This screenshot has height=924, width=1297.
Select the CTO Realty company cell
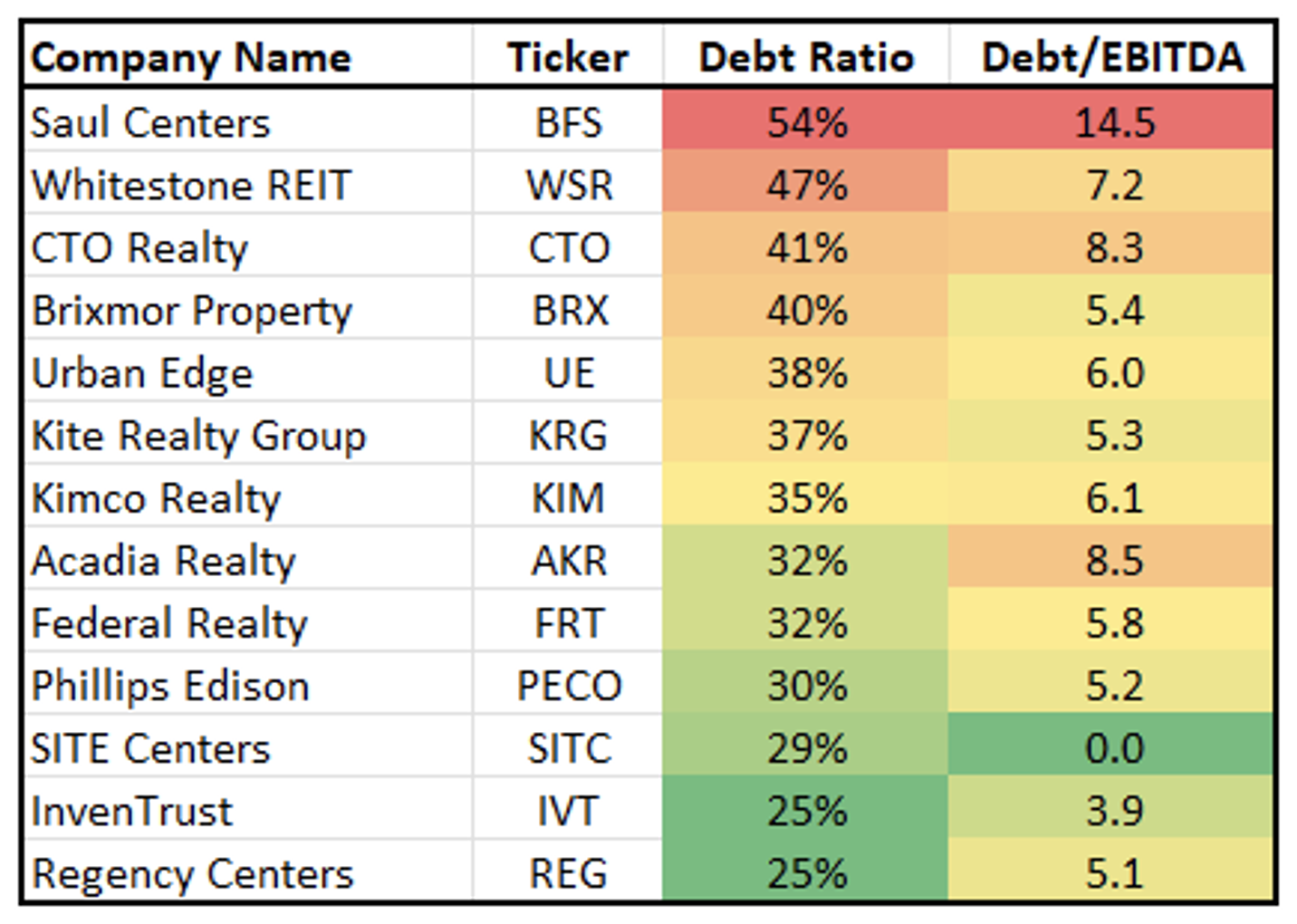tap(139, 248)
